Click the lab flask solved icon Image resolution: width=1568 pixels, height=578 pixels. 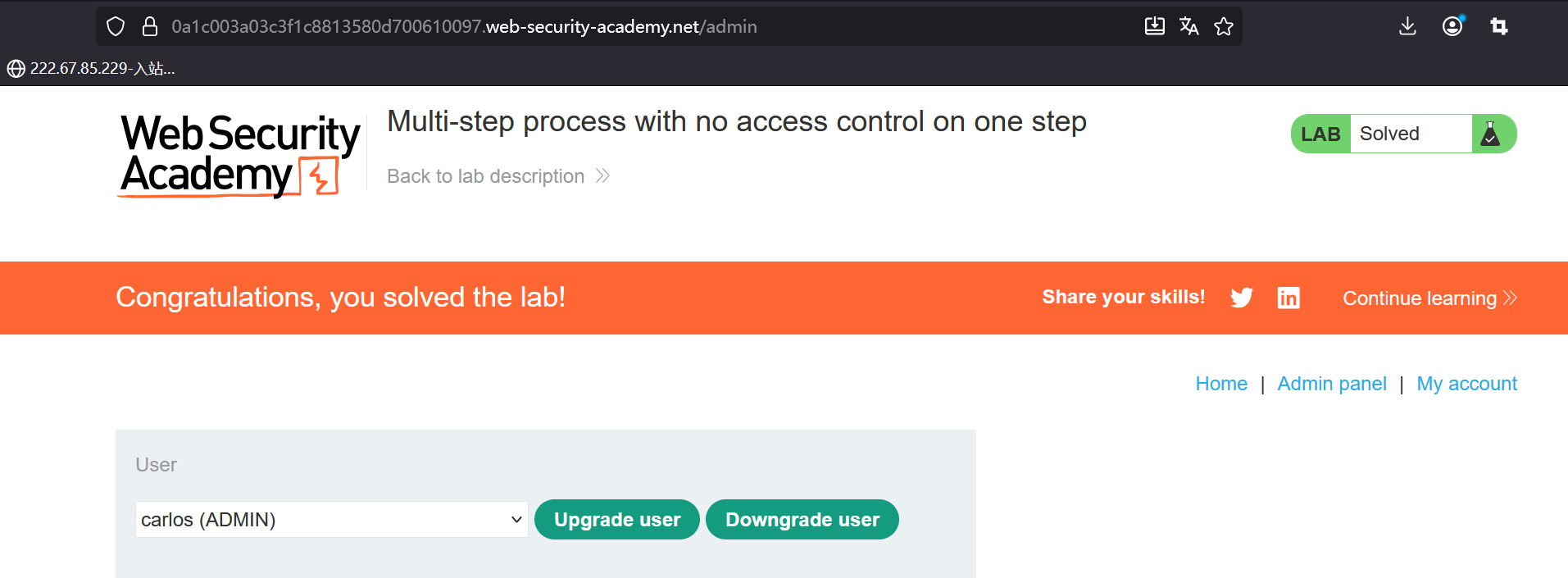point(1491,134)
